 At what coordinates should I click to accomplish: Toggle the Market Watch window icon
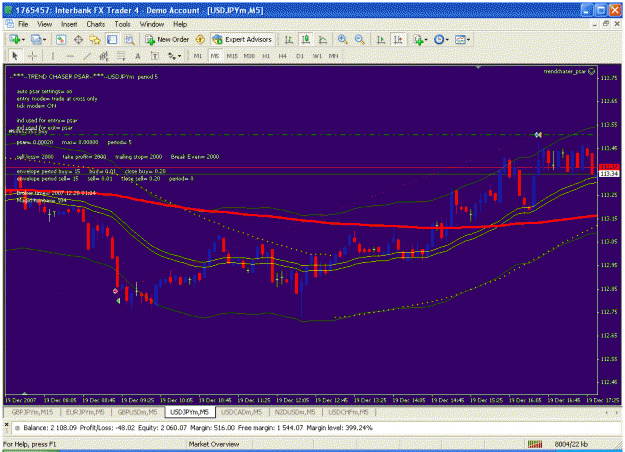click(x=61, y=39)
